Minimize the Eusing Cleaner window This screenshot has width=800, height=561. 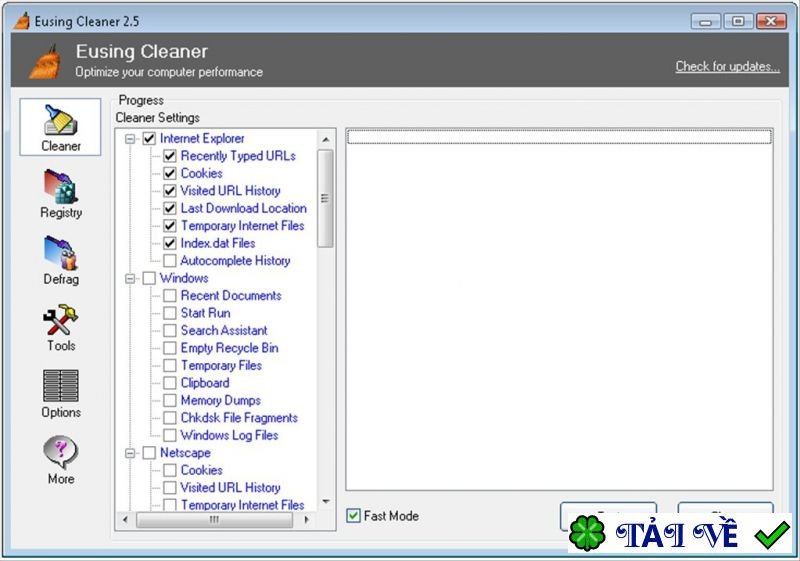tap(706, 21)
